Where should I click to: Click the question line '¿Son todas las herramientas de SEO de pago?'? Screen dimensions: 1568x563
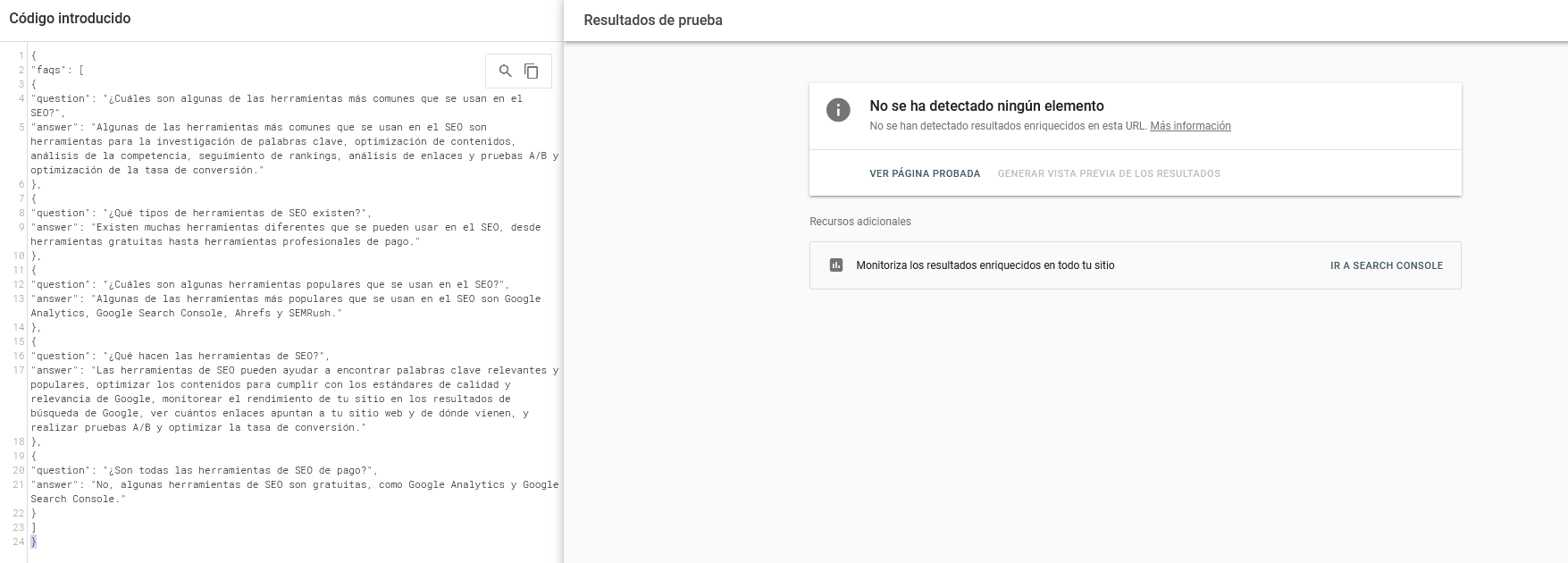click(205, 470)
